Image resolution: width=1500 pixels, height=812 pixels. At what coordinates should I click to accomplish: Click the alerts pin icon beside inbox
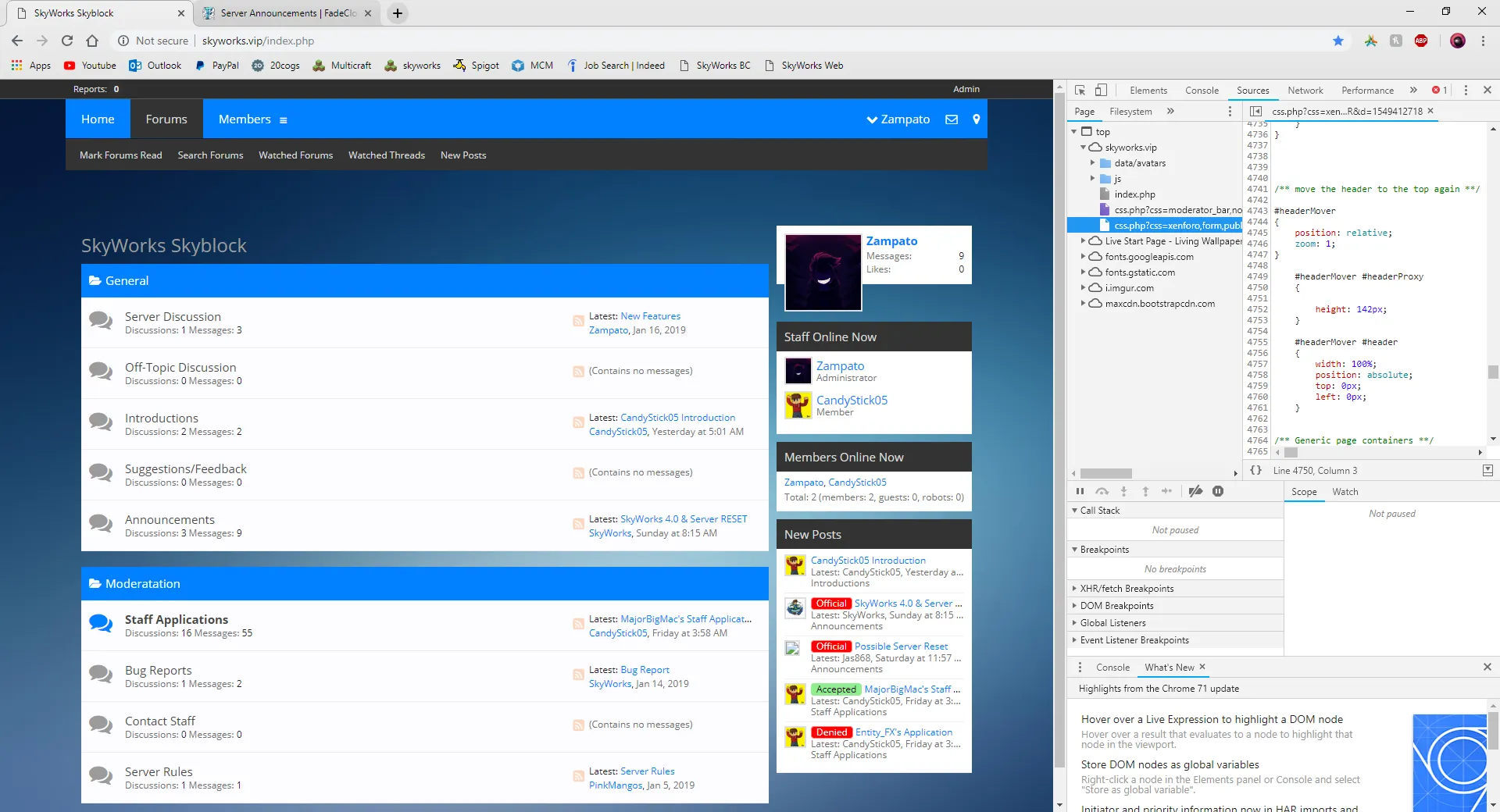point(976,119)
